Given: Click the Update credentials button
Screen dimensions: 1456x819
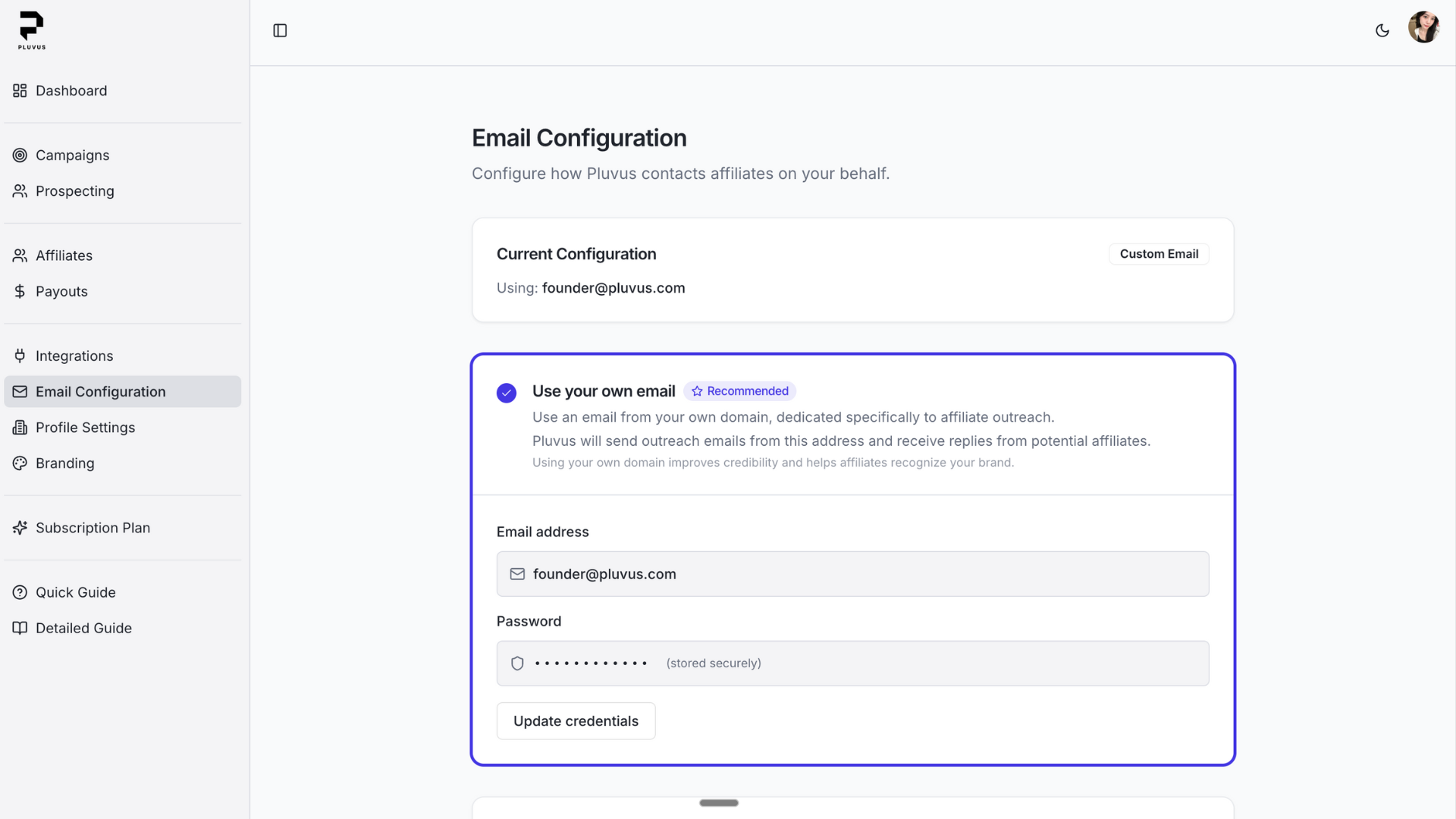Looking at the screenshot, I should click(576, 721).
